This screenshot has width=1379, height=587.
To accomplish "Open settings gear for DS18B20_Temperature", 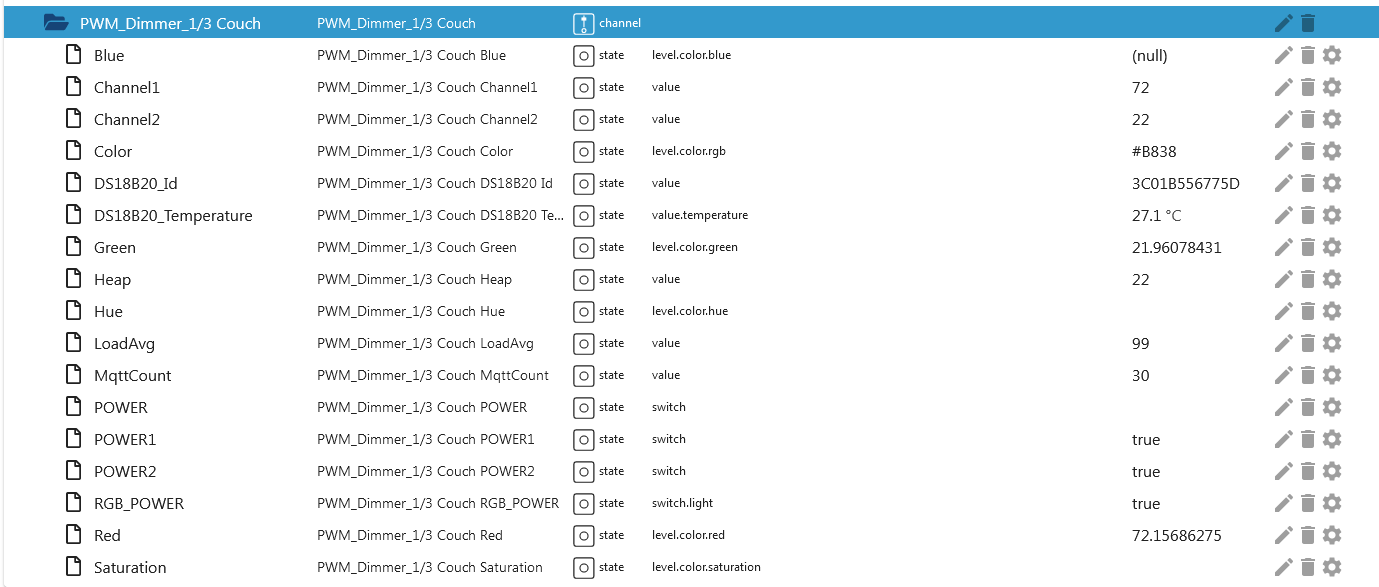I will pos(1332,215).
